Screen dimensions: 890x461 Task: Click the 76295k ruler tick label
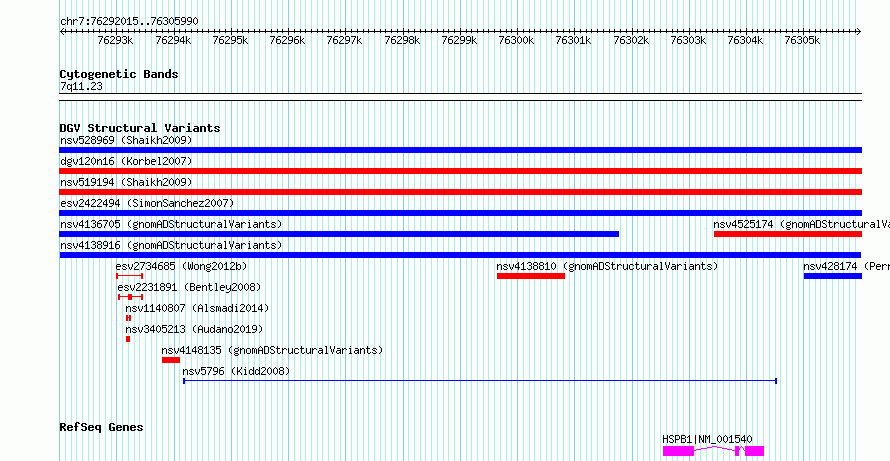pyautogui.click(x=230, y=40)
